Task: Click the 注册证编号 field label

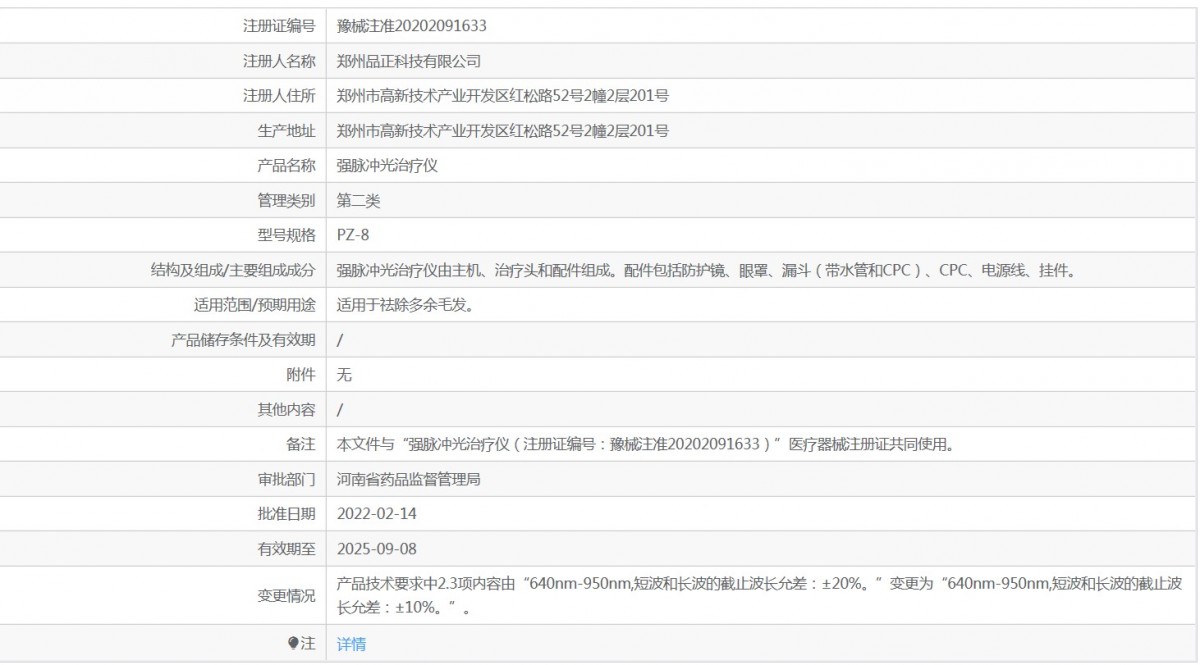Action: point(279,26)
